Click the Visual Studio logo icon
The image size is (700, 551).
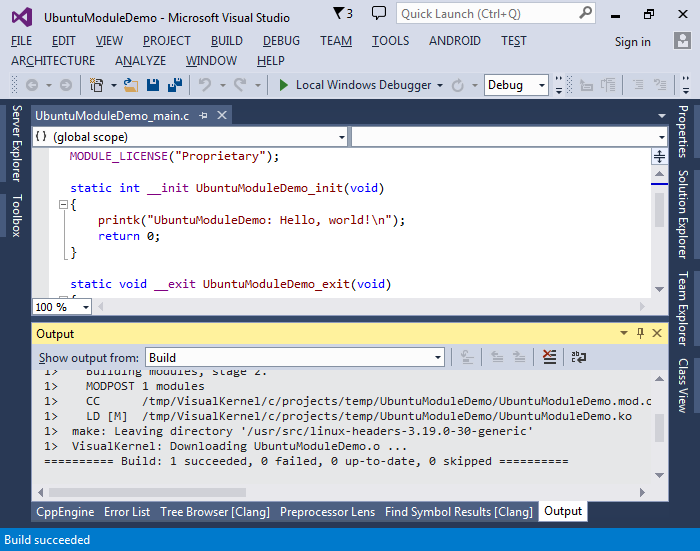click(x=22, y=17)
